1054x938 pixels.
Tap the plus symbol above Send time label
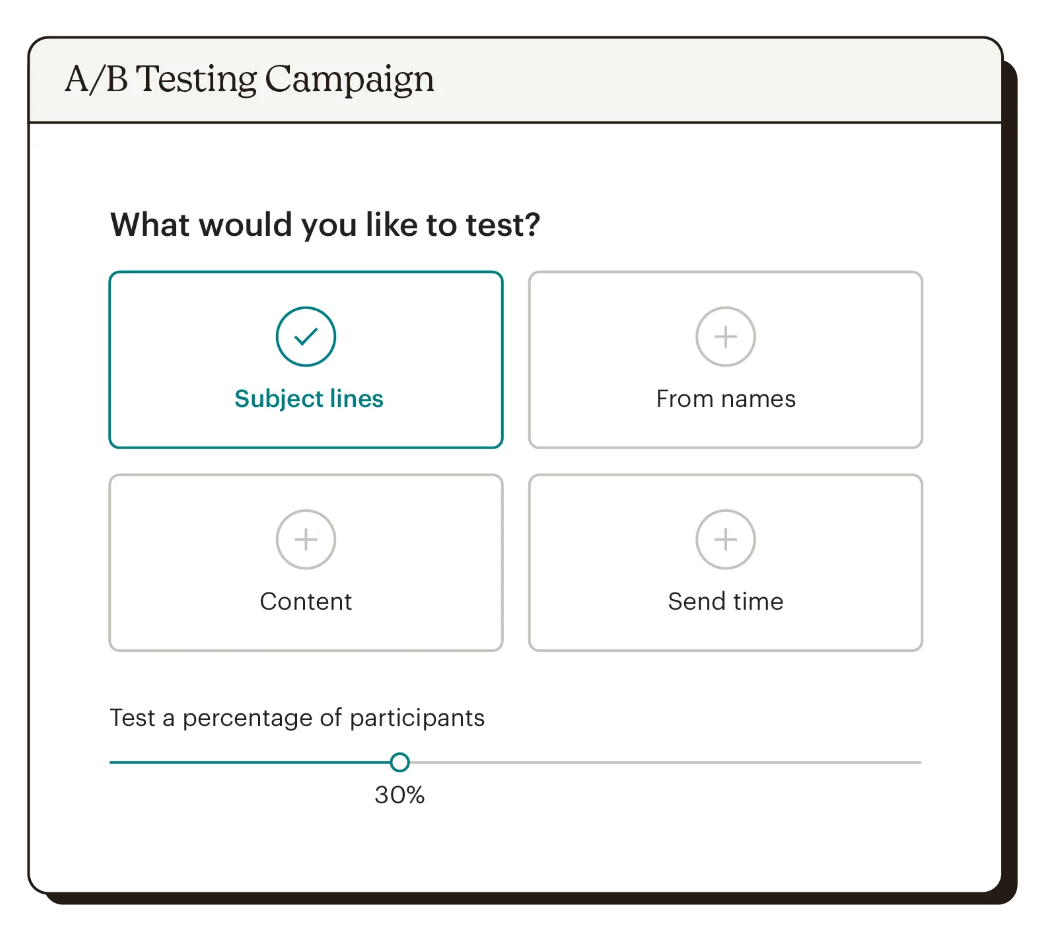coord(725,540)
